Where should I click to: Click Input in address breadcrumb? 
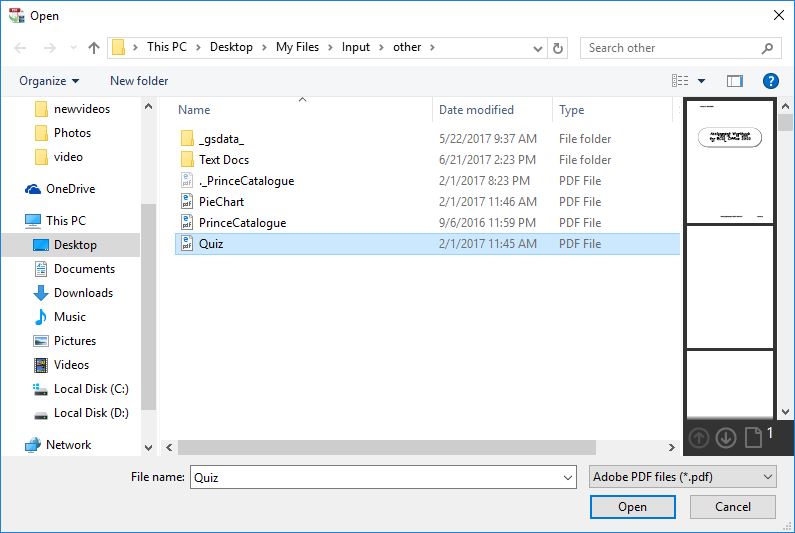[x=356, y=47]
